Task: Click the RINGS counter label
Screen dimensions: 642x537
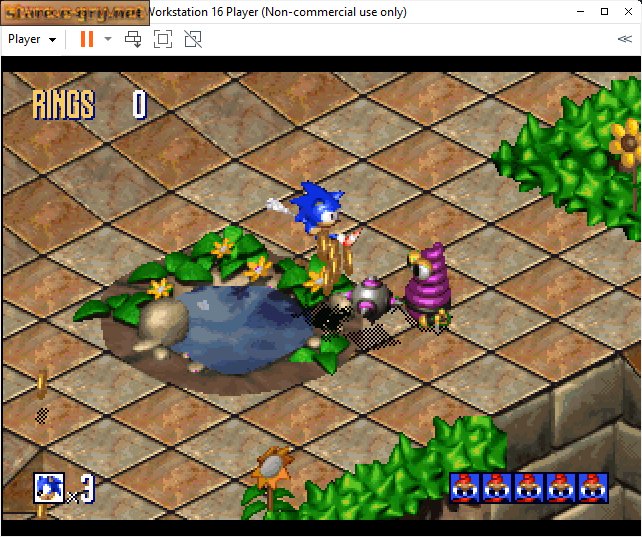Action: point(64,104)
